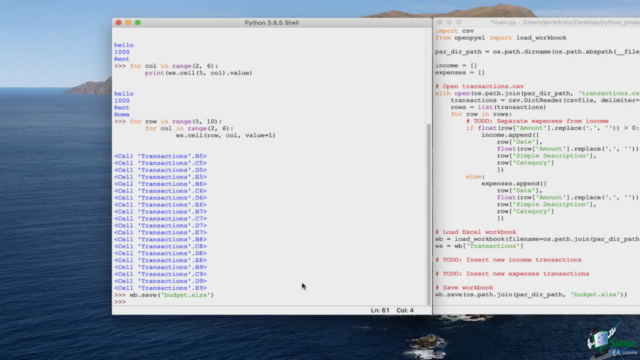Click the <Cell 'Transactions'.B8> output line
The image size is (640, 360).
pos(160,239)
